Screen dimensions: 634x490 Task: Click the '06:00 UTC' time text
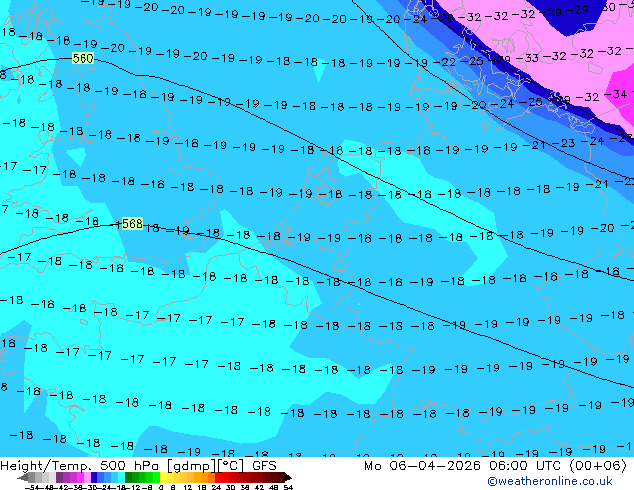(x=526, y=466)
